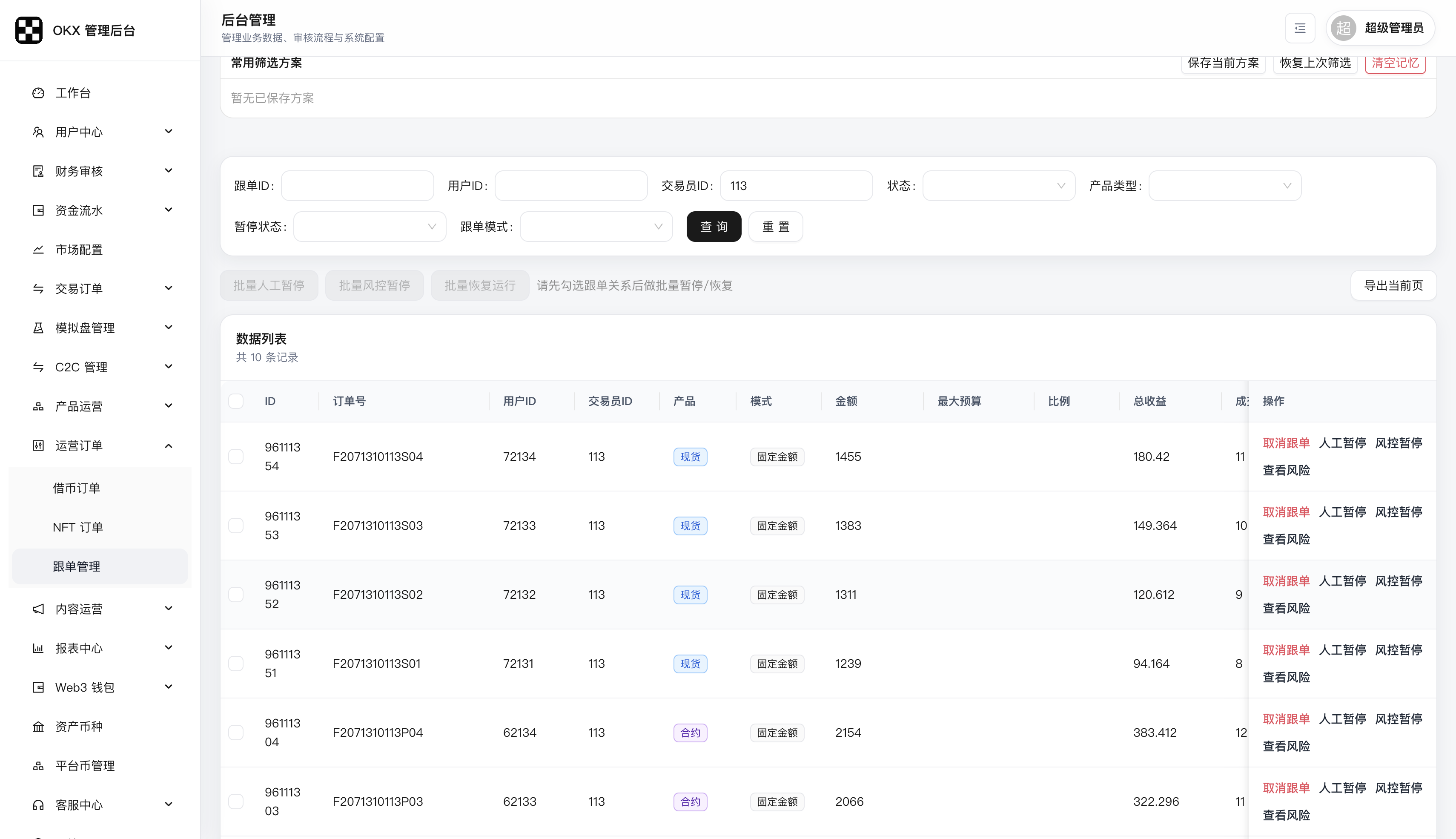Expand the 财务审核 submenu chevron
The height and width of the screenshot is (839, 1456).
[169, 170]
